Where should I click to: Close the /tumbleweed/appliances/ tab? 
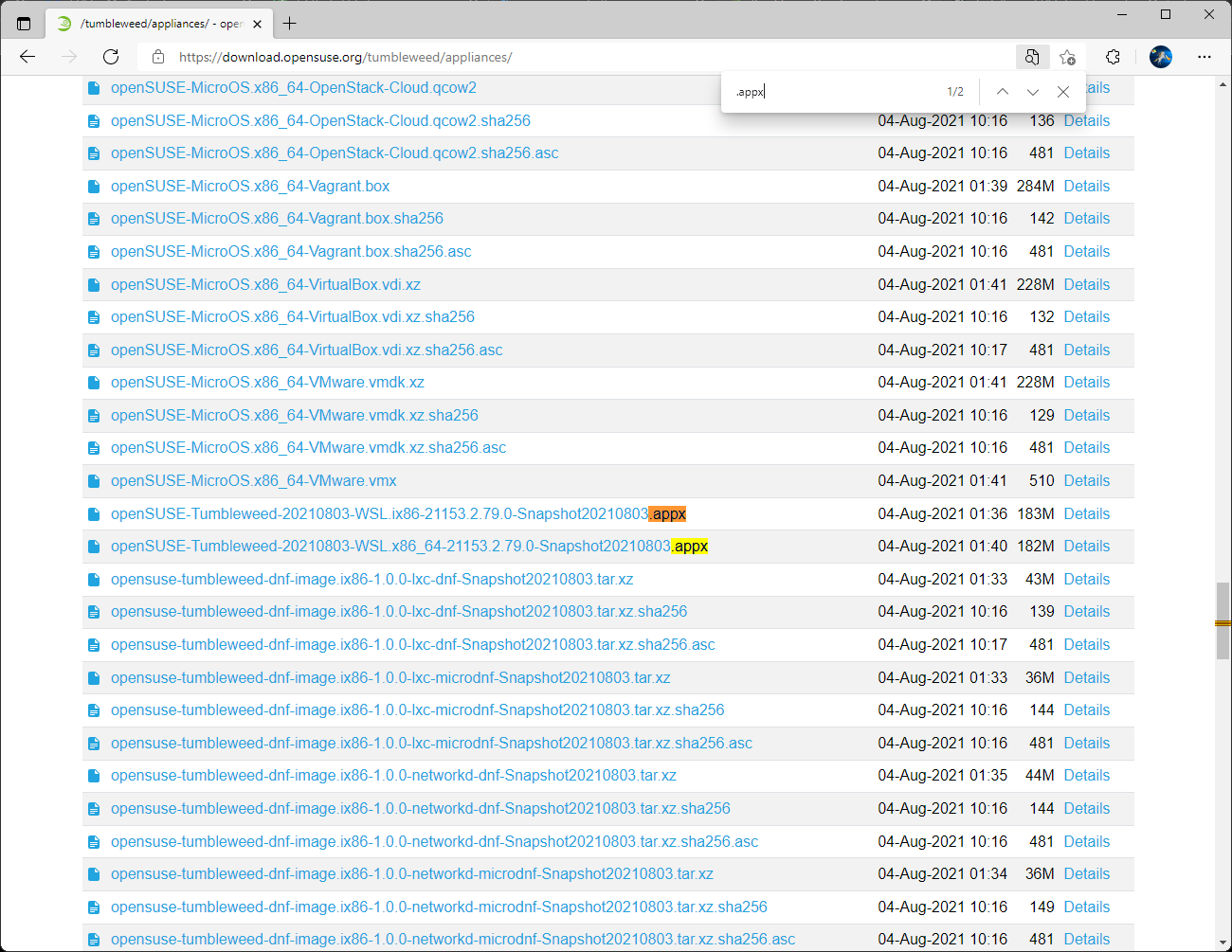(258, 24)
